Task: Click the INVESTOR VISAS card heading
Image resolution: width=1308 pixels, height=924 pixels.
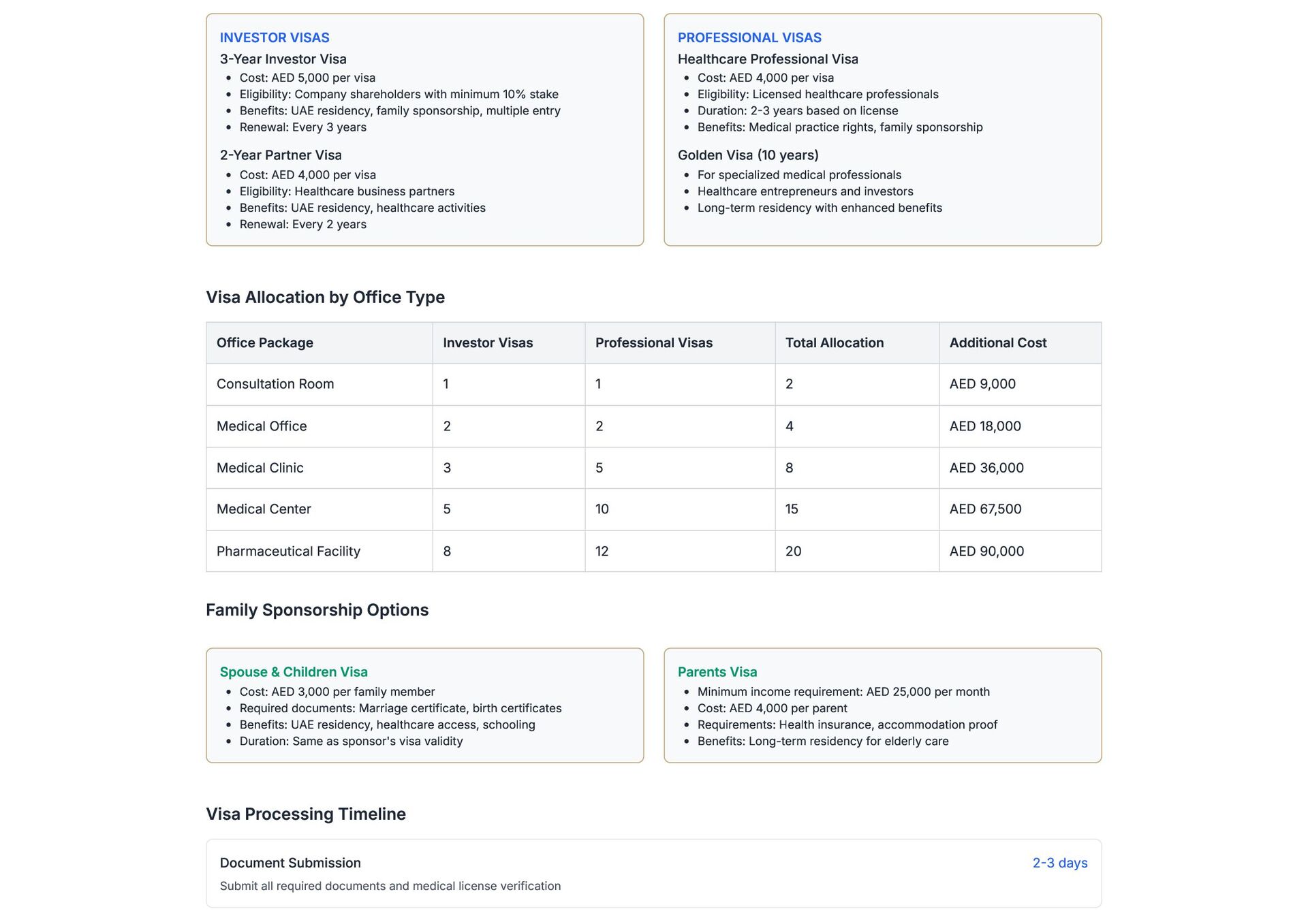Action: [x=275, y=38]
